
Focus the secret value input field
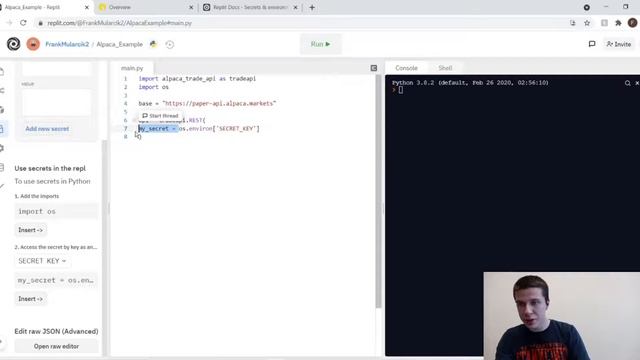pos(57,103)
